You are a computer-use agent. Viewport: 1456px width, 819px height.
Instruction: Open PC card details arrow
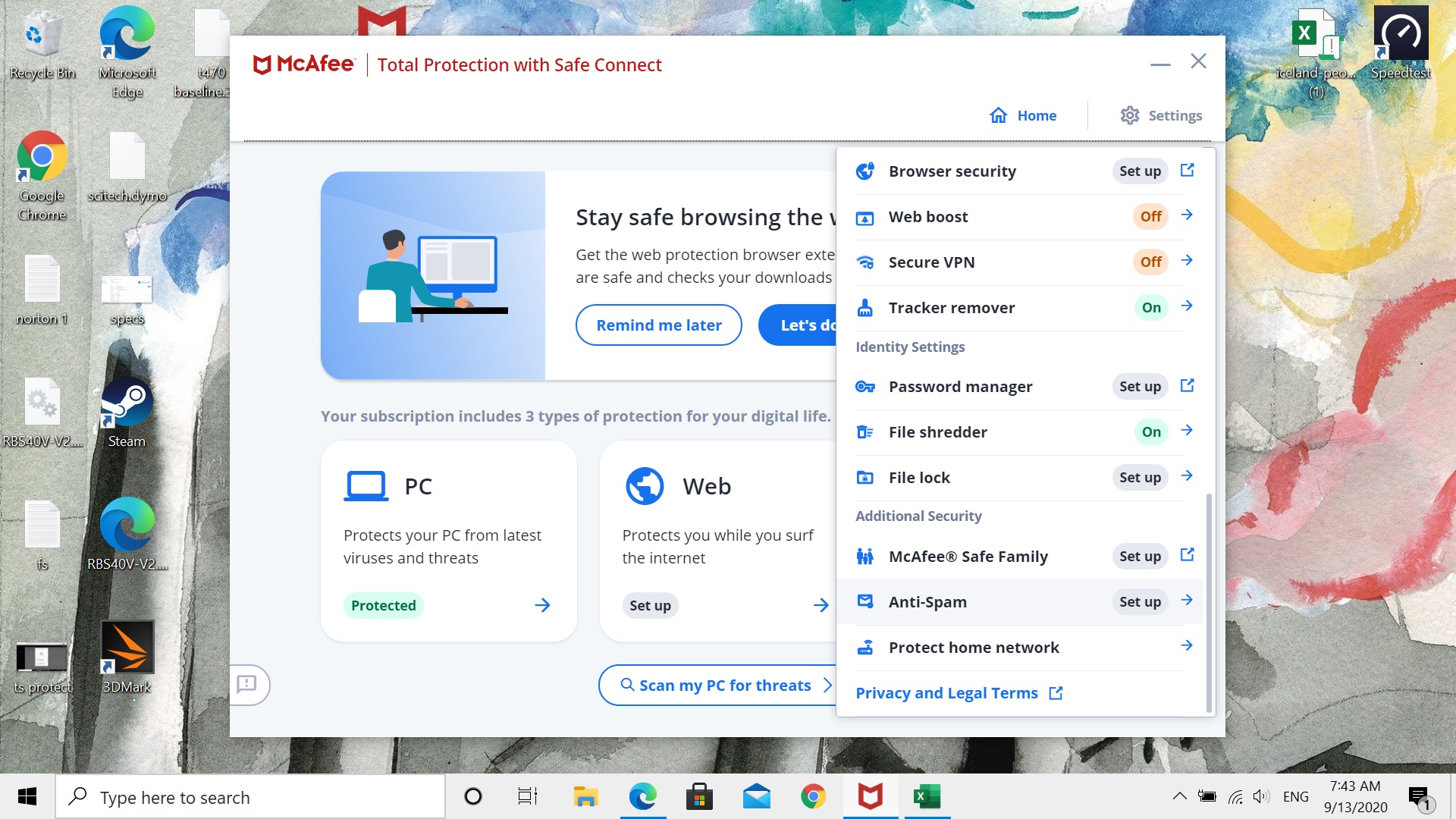(x=542, y=605)
